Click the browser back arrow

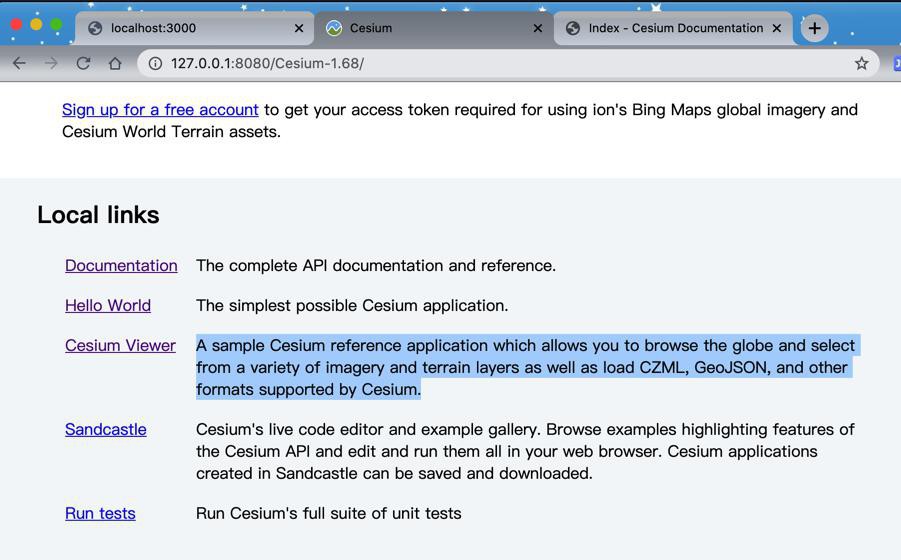[19, 63]
